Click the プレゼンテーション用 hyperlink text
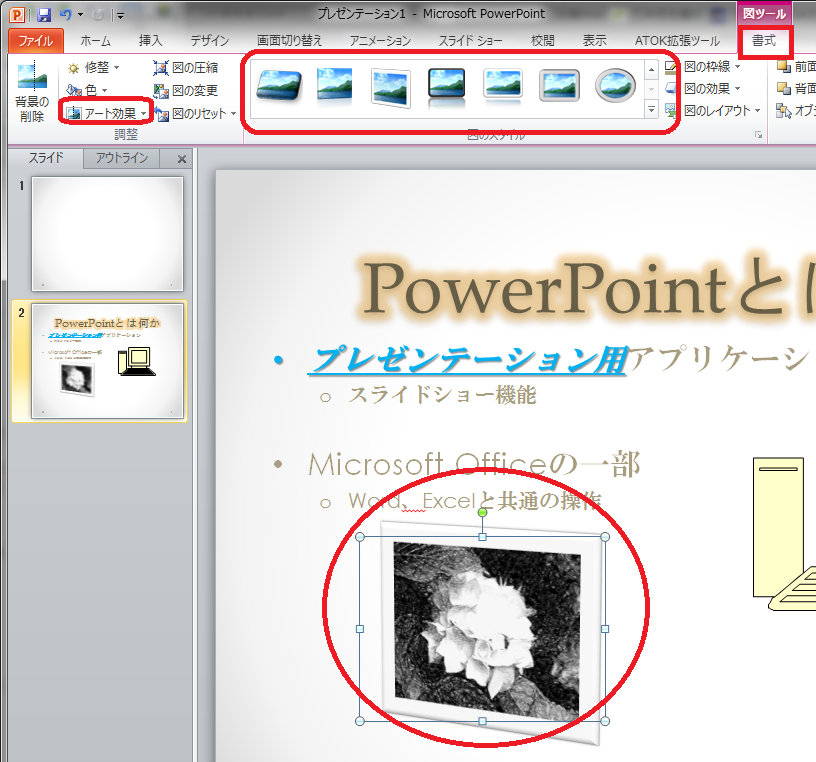The height and width of the screenshot is (762, 816). point(468,360)
